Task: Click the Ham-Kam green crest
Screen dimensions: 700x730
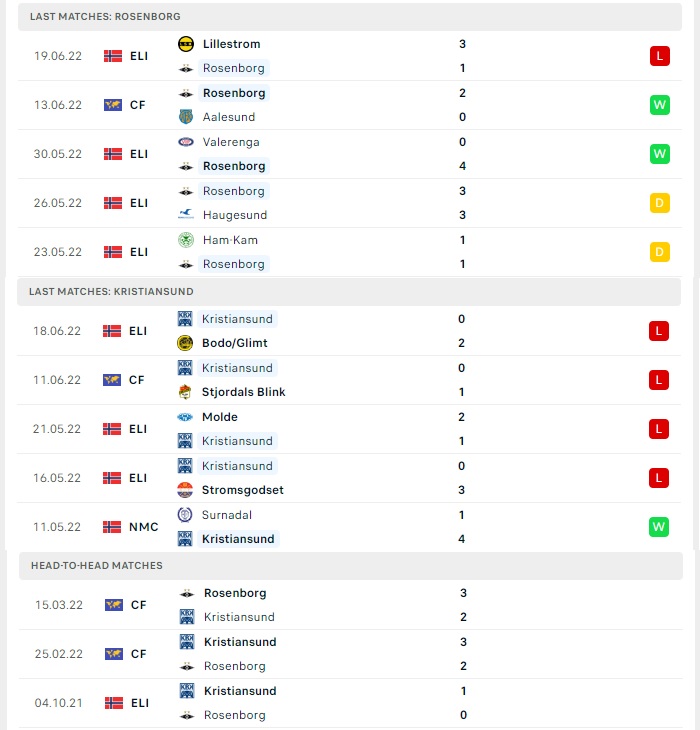Action: [186, 240]
